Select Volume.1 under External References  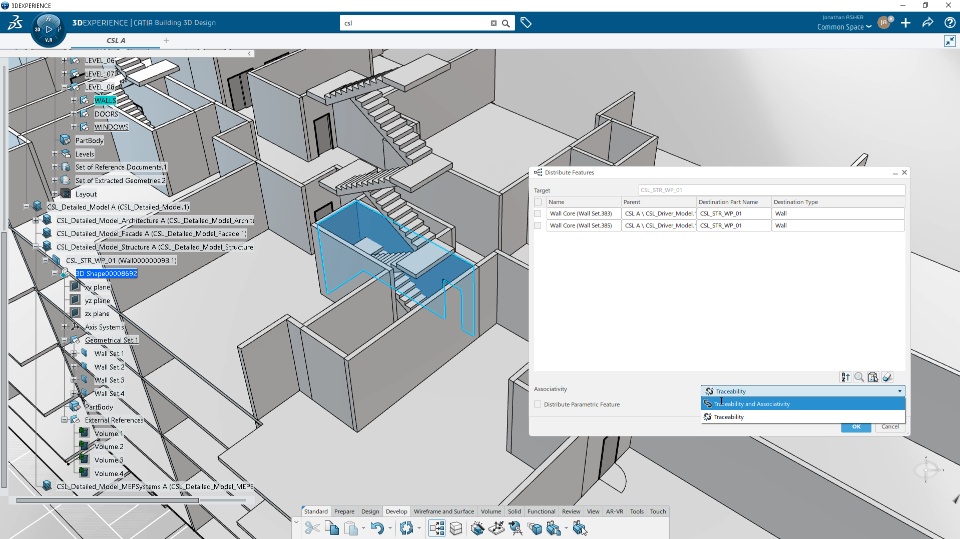pos(108,434)
